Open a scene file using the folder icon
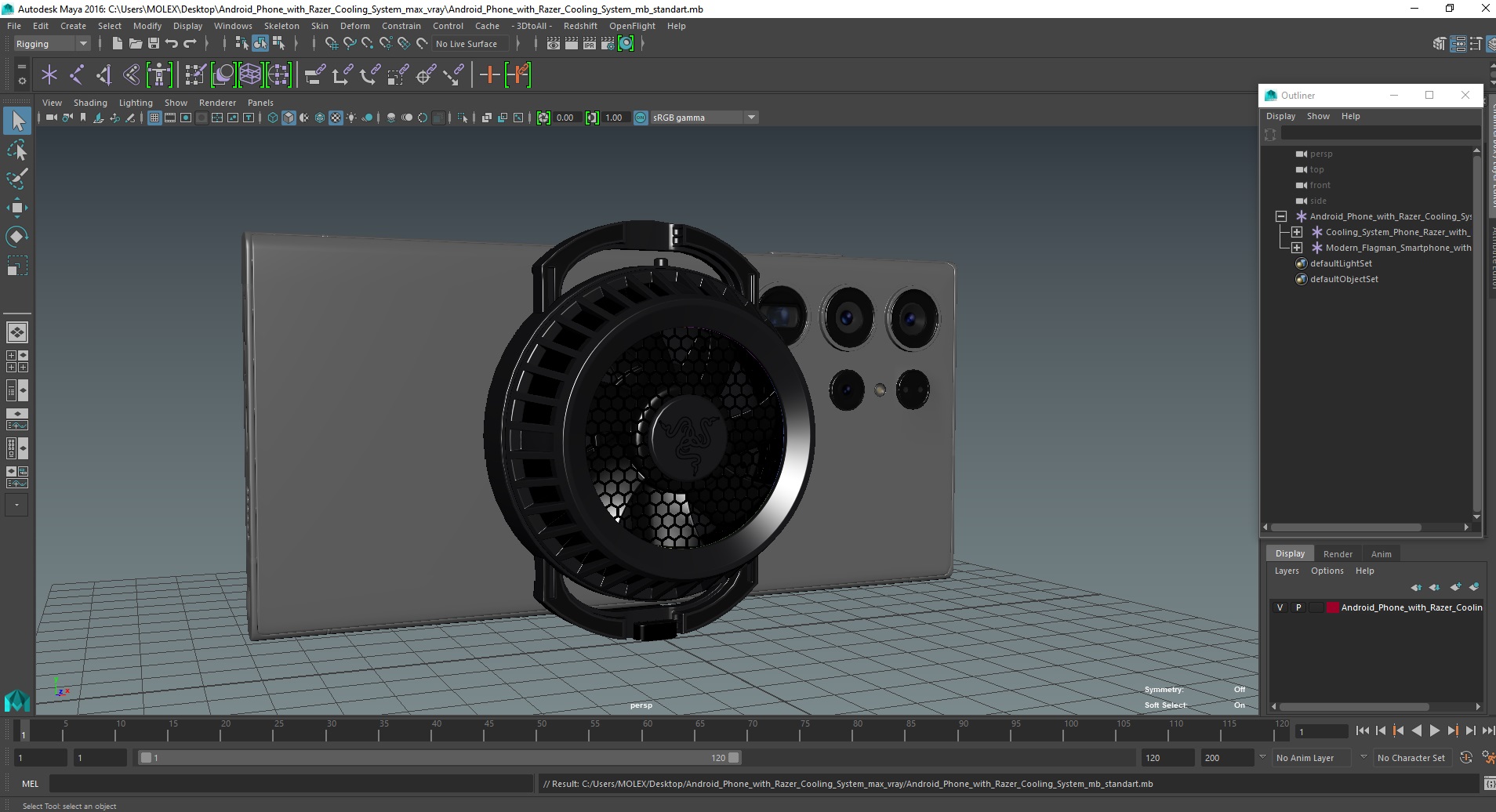The image size is (1496, 812). pyautogui.click(x=135, y=44)
